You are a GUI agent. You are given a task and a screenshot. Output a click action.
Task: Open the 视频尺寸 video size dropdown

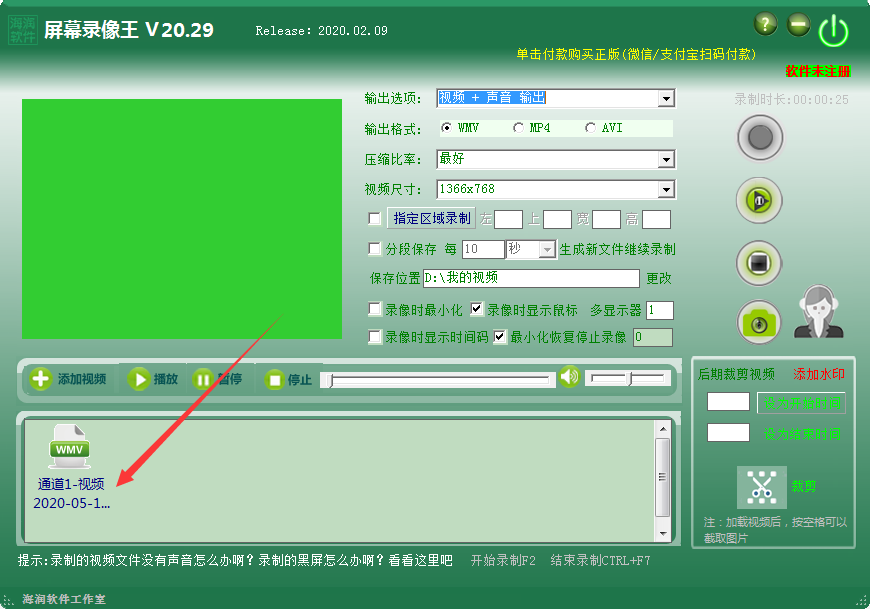coord(666,189)
